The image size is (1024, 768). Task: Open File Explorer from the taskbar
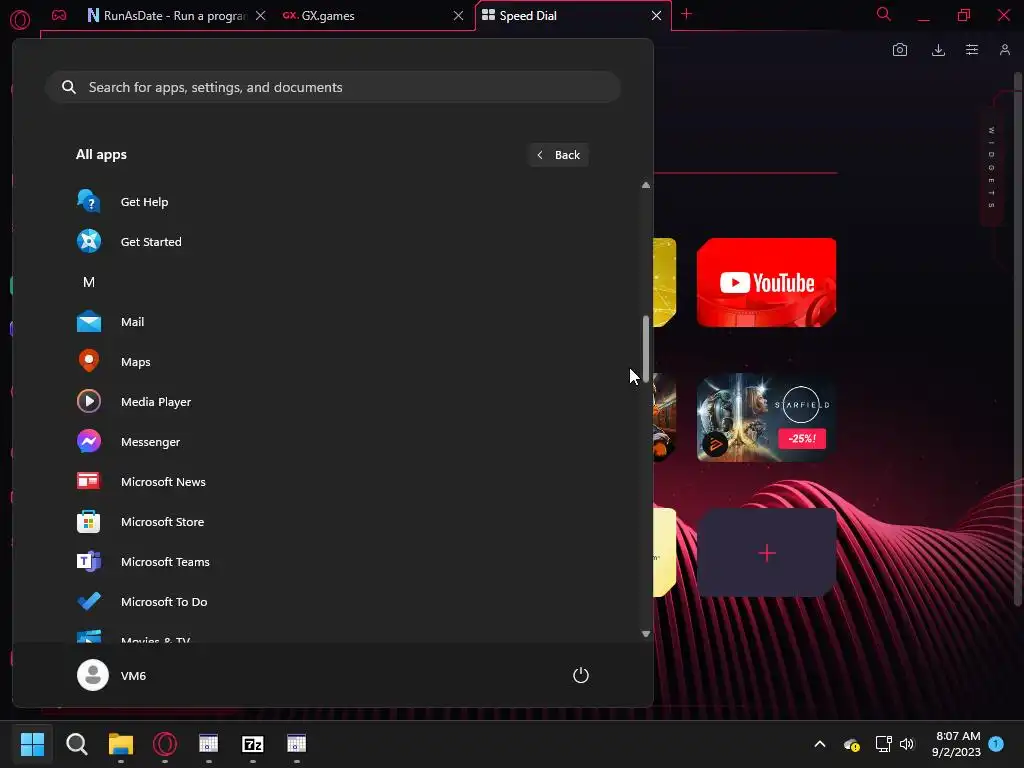(121, 744)
